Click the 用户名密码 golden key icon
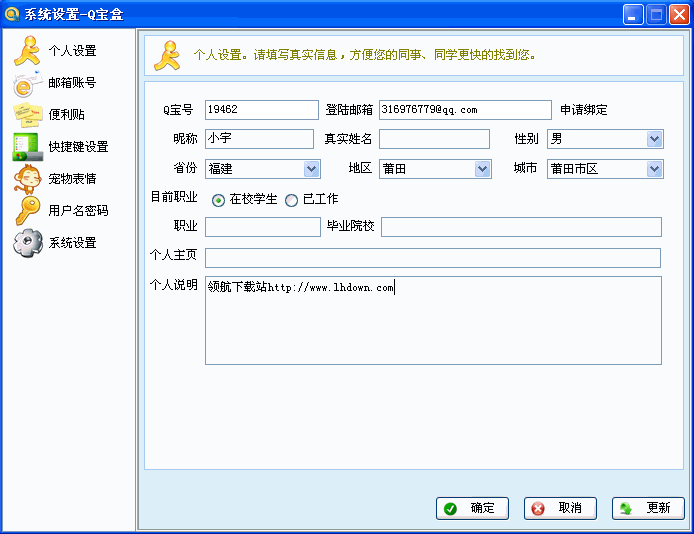Image resolution: width=694 pixels, height=534 pixels. [x=27, y=211]
